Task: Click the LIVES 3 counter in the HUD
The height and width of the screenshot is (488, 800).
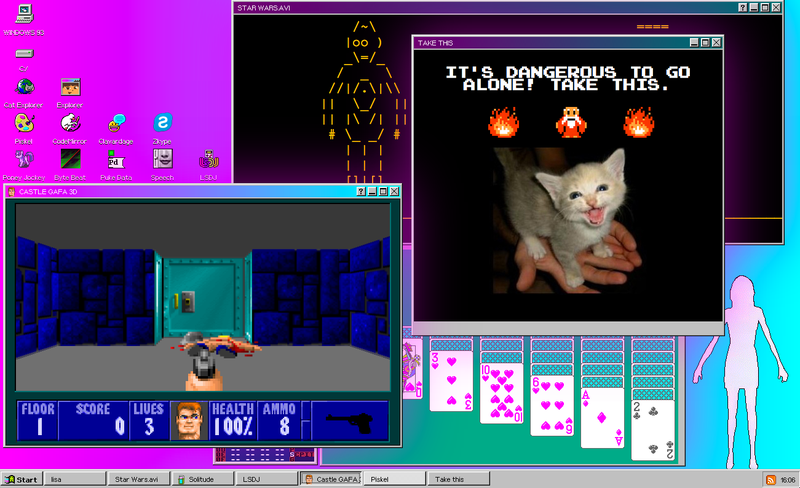Action: [148, 421]
